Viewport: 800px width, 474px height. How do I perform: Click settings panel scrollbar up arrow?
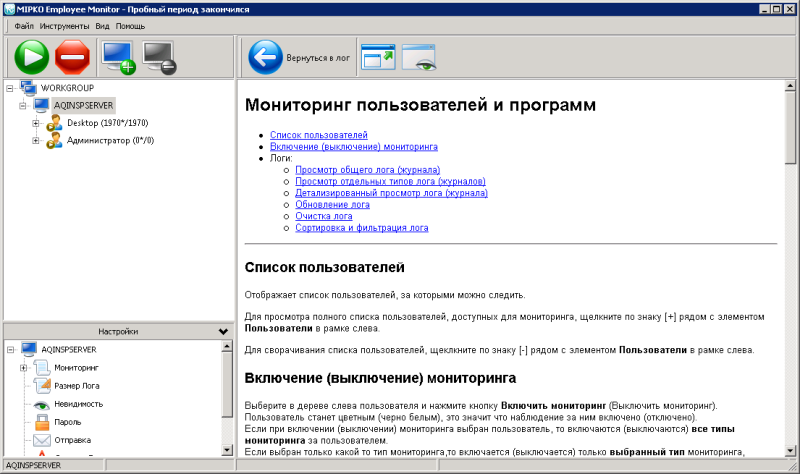pyautogui.click(x=227, y=346)
